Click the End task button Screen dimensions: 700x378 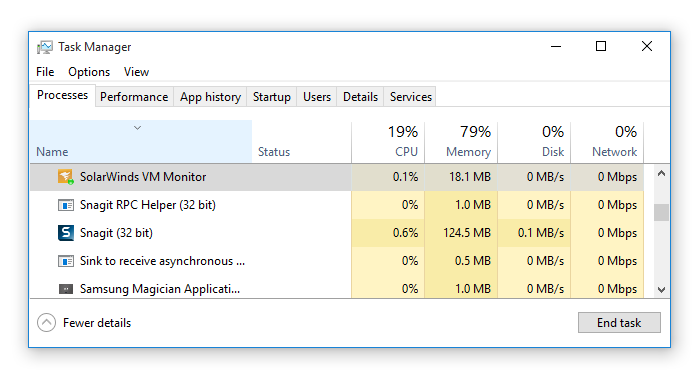click(x=619, y=323)
